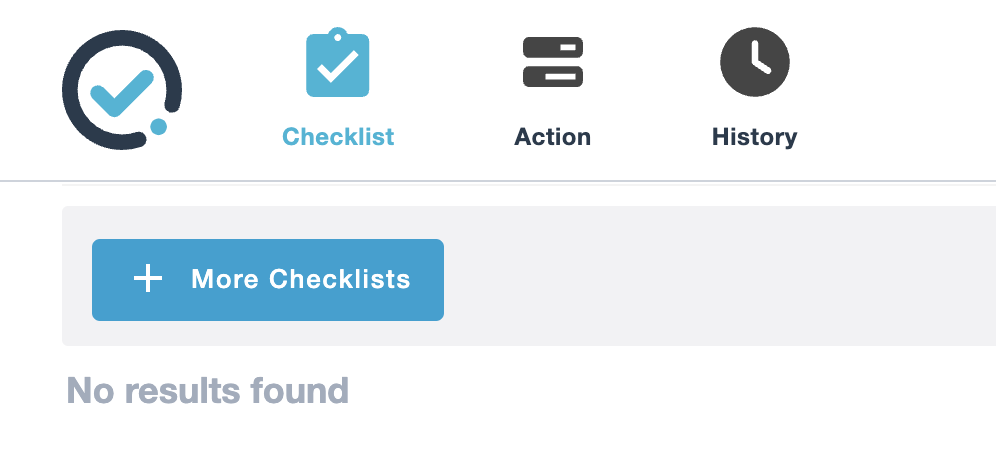The image size is (996, 464).
Task: Click empty gray panel beside More Checklists
Action: pyautogui.click(x=700, y=279)
